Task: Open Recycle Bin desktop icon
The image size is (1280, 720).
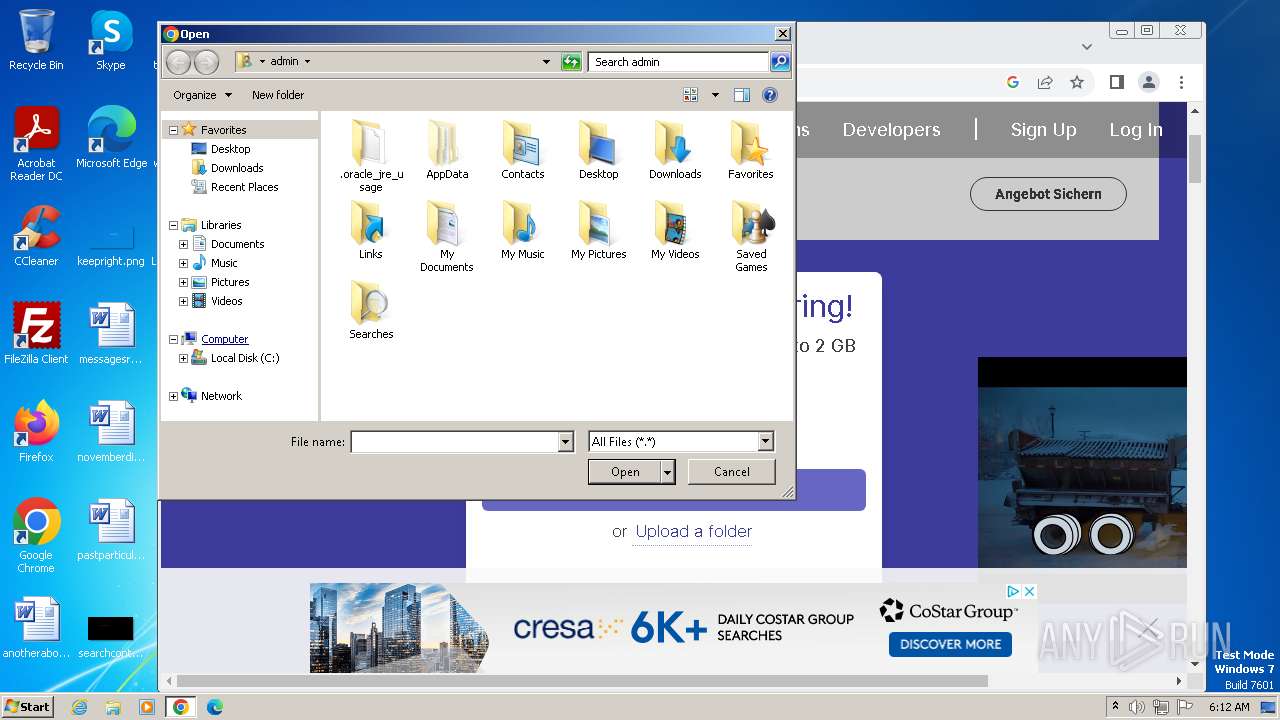Action: (36, 40)
